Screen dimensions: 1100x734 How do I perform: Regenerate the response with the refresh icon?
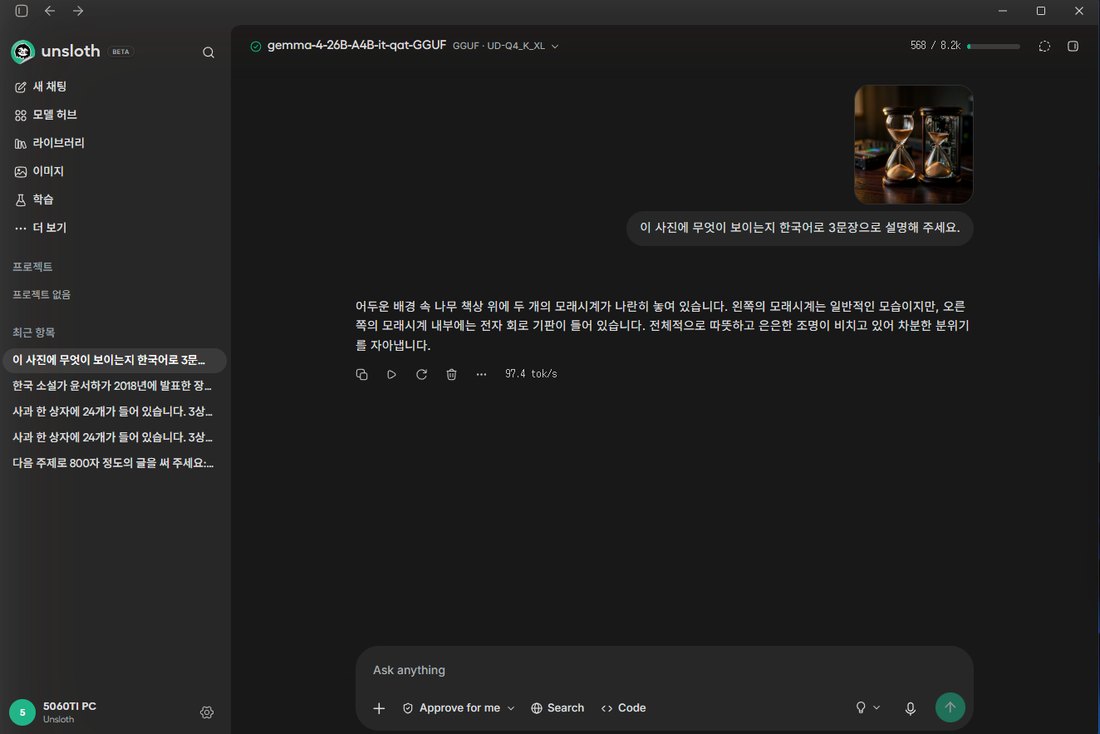tap(422, 374)
